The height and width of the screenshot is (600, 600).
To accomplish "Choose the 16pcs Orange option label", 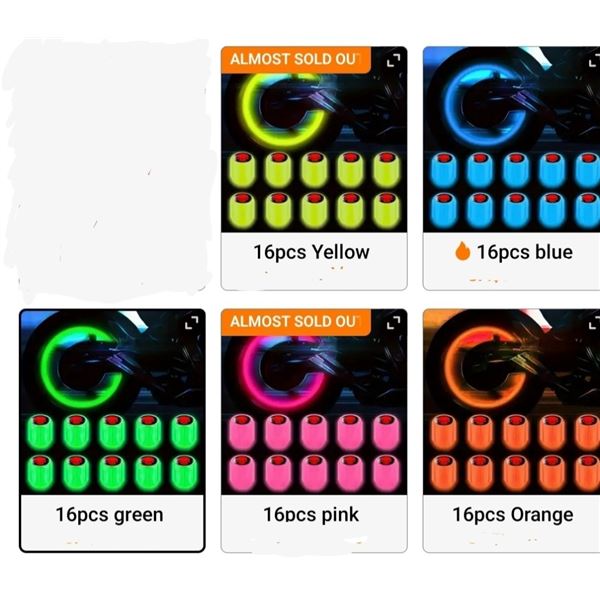I will pyautogui.click(x=513, y=515).
